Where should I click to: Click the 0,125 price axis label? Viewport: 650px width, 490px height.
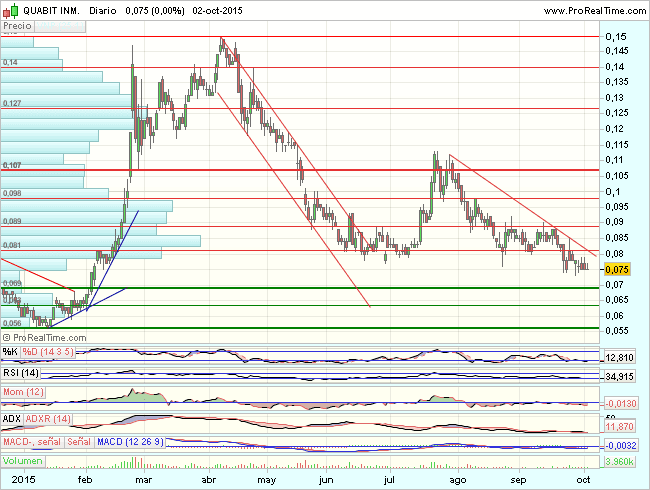pos(617,113)
